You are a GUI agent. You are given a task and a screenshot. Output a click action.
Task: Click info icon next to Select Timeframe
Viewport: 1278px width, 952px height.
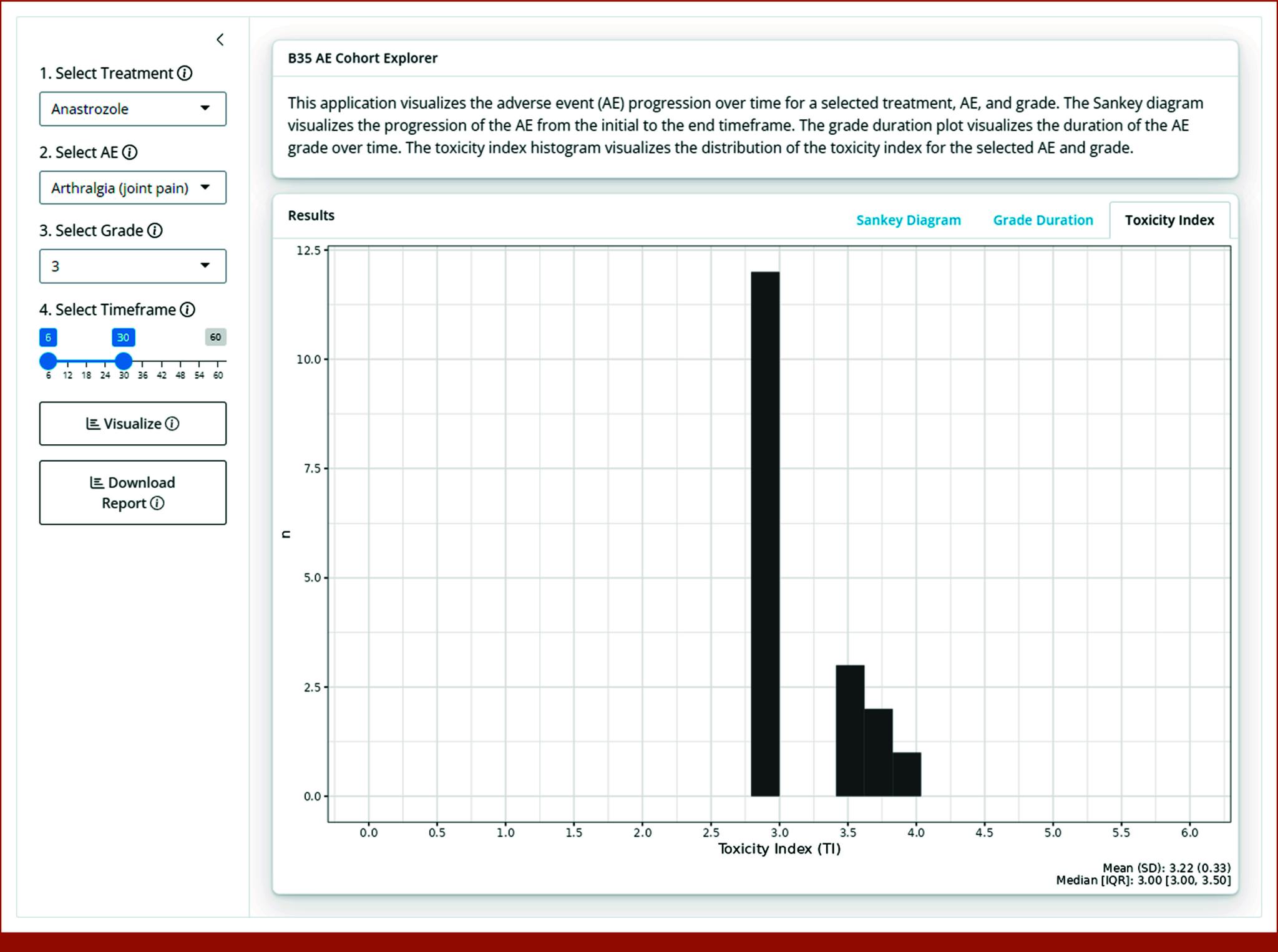(x=187, y=309)
